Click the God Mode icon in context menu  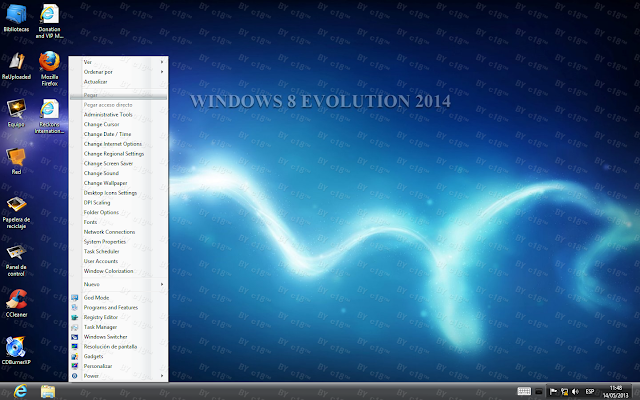75,298
